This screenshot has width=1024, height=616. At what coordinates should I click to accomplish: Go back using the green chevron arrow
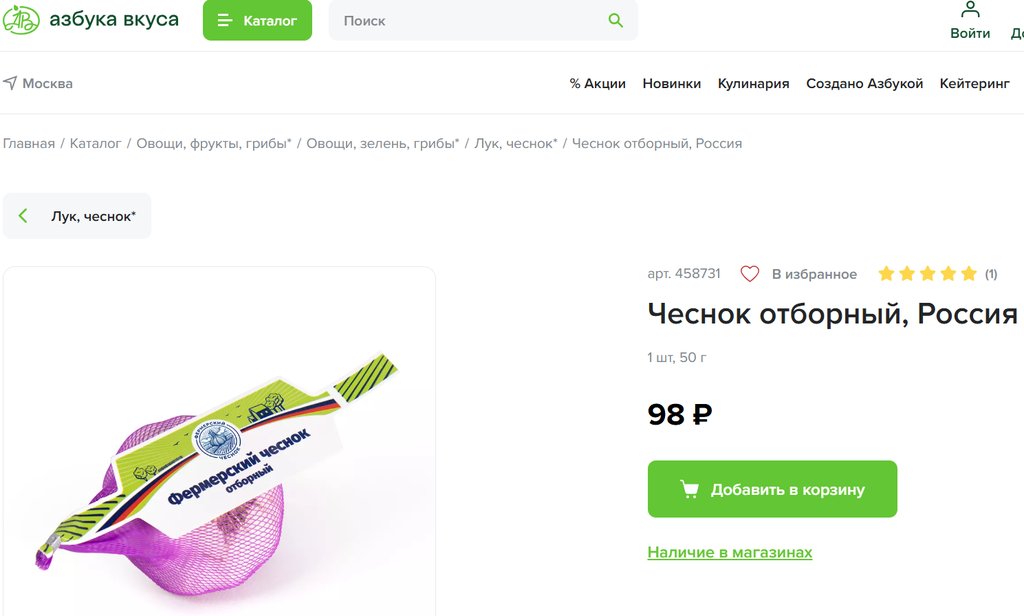pyautogui.click(x=24, y=216)
